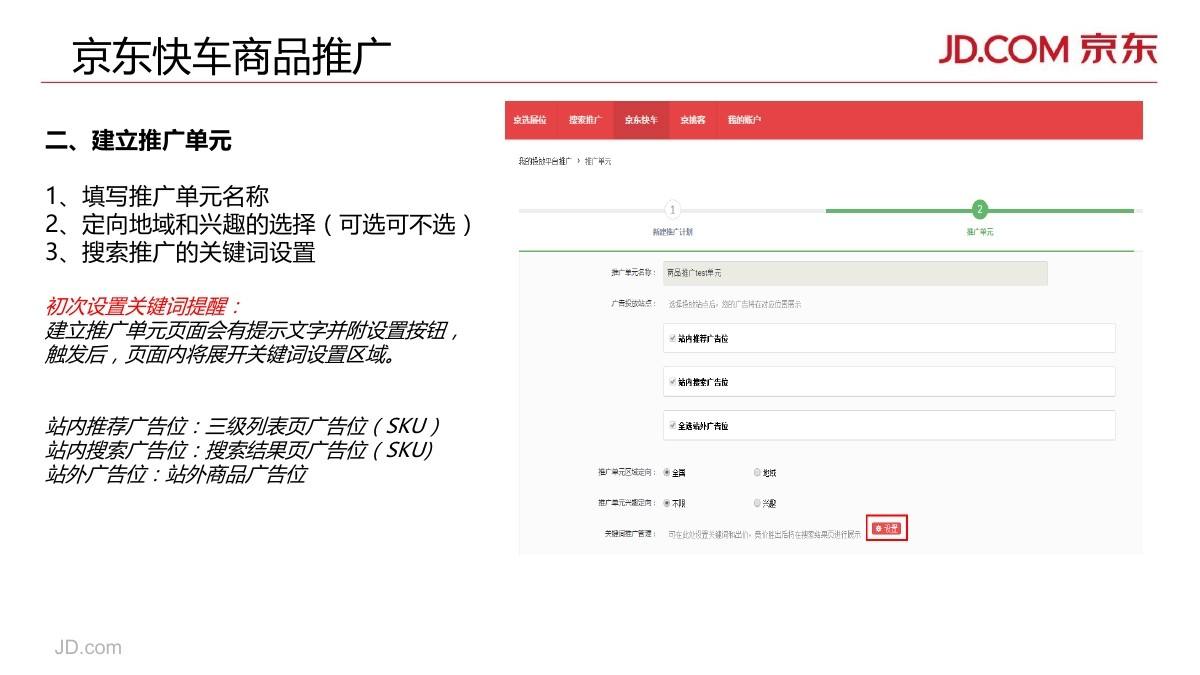Select the 地域 radio button
Viewport: 1200px width, 675px height.
pos(757,473)
